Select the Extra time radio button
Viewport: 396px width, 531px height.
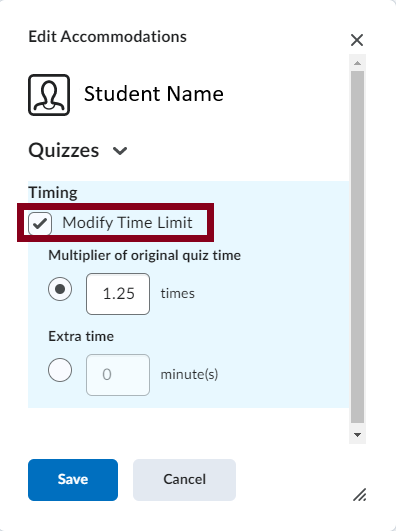(x=60, y=370)
